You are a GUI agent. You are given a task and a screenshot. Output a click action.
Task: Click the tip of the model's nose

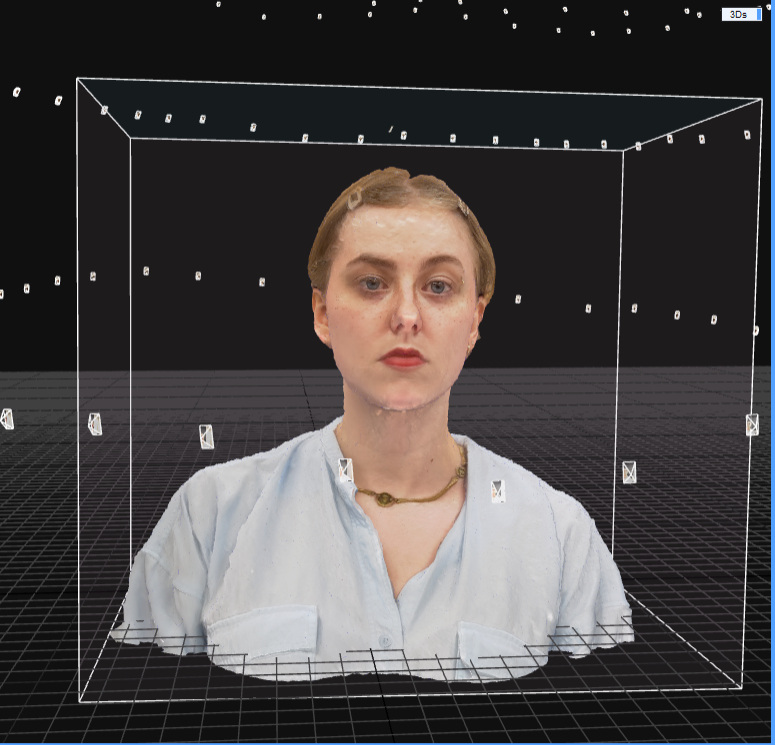coord(405,326)
